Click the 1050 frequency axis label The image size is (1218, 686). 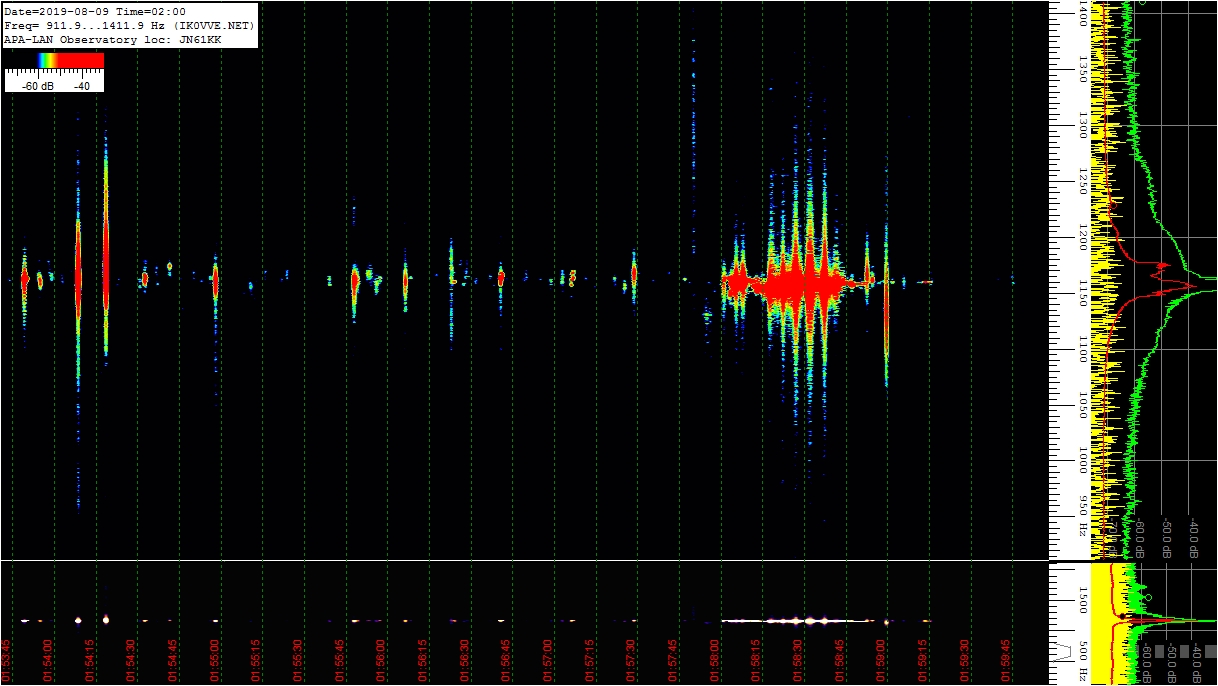pyautogui.click(x=1083, y=406)
